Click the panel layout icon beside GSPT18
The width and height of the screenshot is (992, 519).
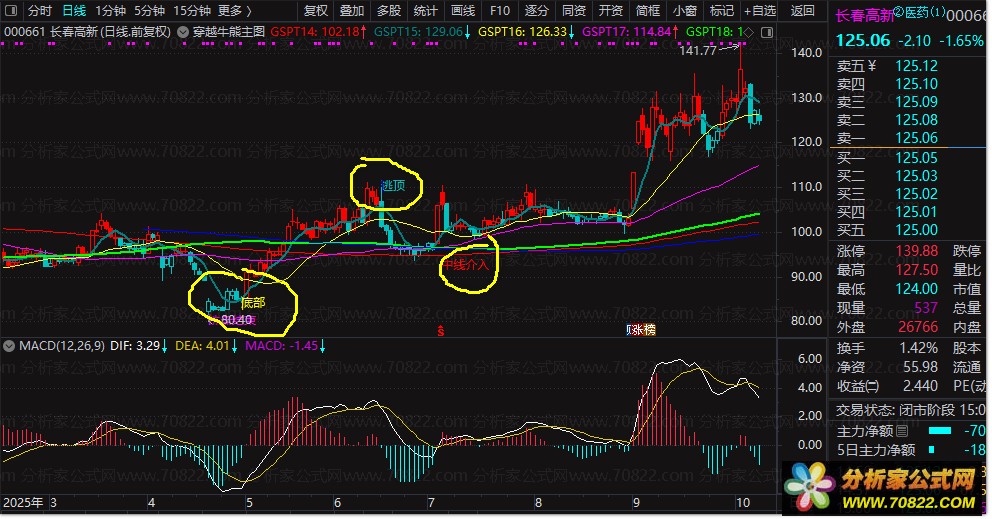tap(767, 32)
